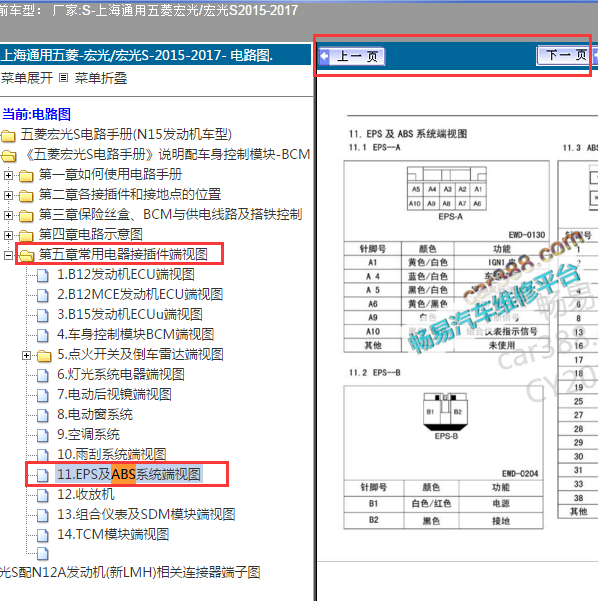Screen dimensions: 598x601
Task: Collapse 第五章常用电器接插件端视图 node
Action: coord(8,255)
